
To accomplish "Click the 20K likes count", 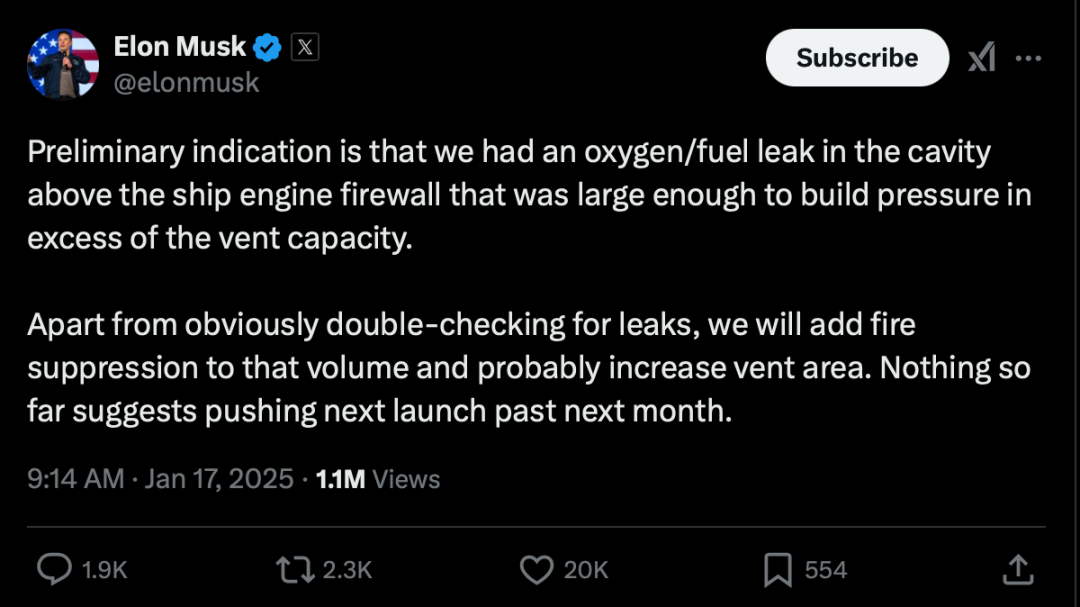I will (585, 570).
